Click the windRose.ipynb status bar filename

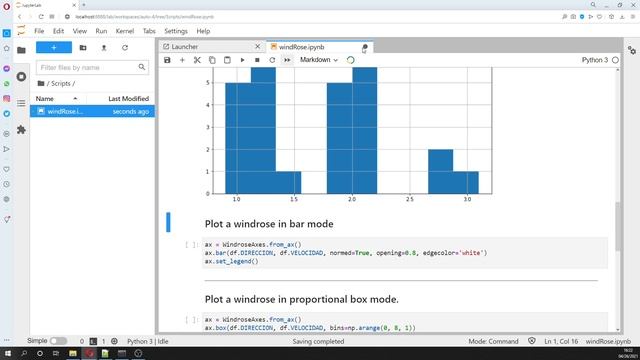(x=608, y=341)
